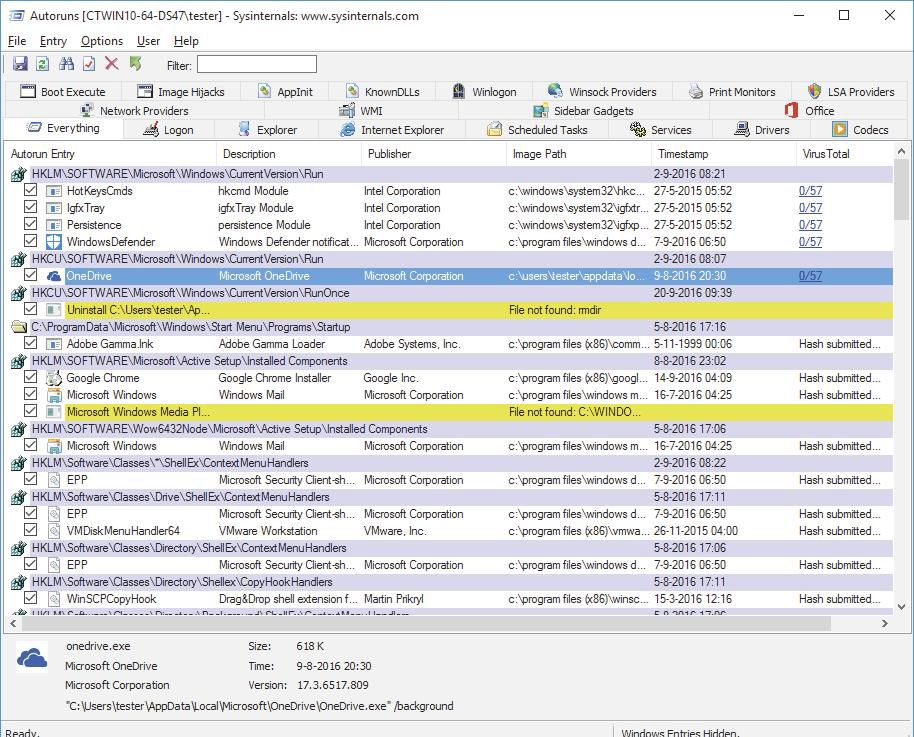Toggle the WinSCPCopyHook entry checkbox

[x=30, y=599]
